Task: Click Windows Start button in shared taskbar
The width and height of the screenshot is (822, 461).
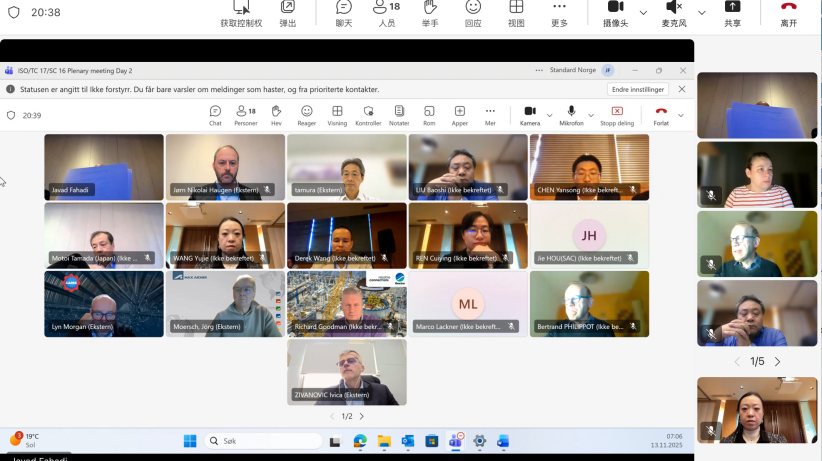Action: point(190,441)
